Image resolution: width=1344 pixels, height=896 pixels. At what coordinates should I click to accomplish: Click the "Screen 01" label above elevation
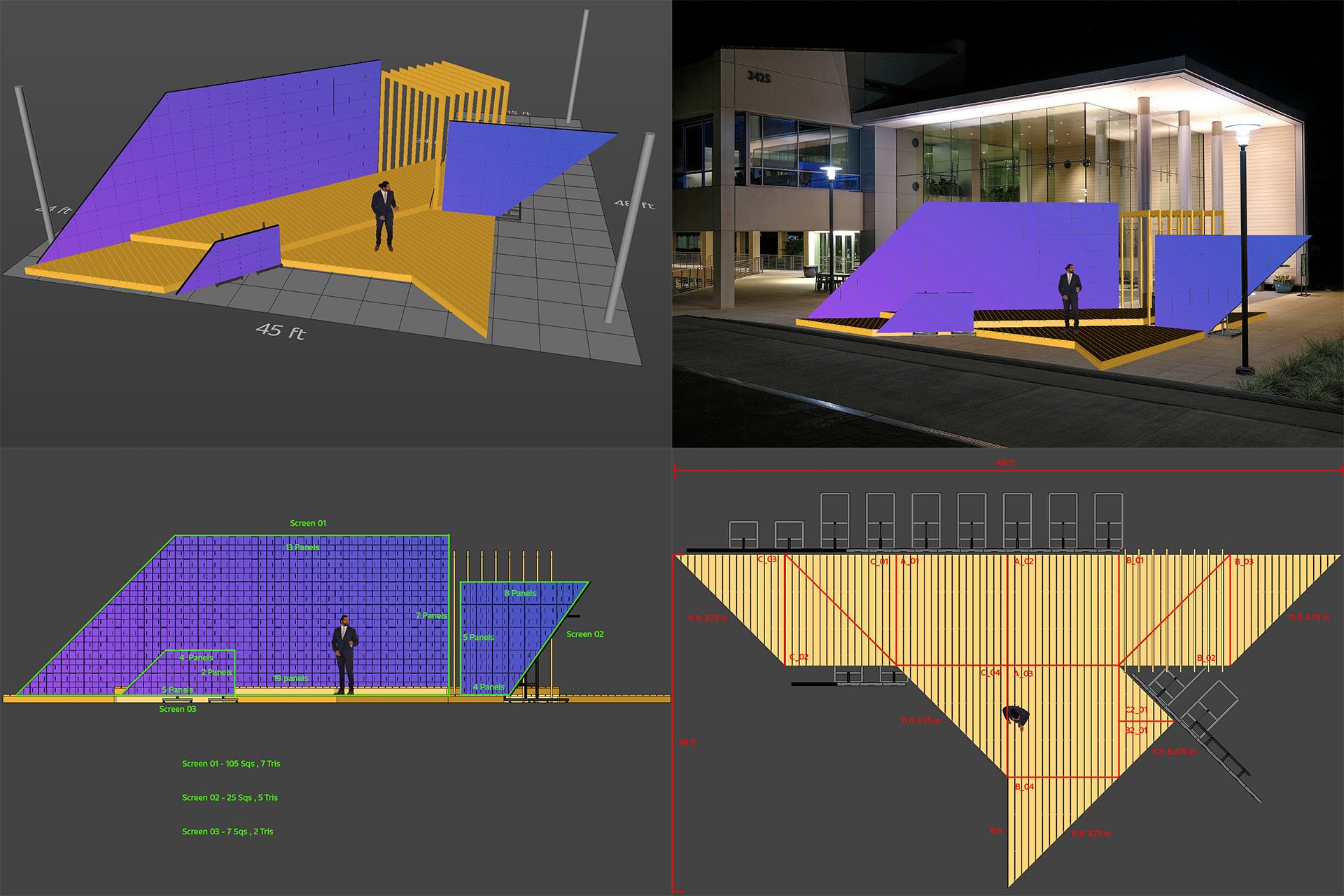pos(308,523)
